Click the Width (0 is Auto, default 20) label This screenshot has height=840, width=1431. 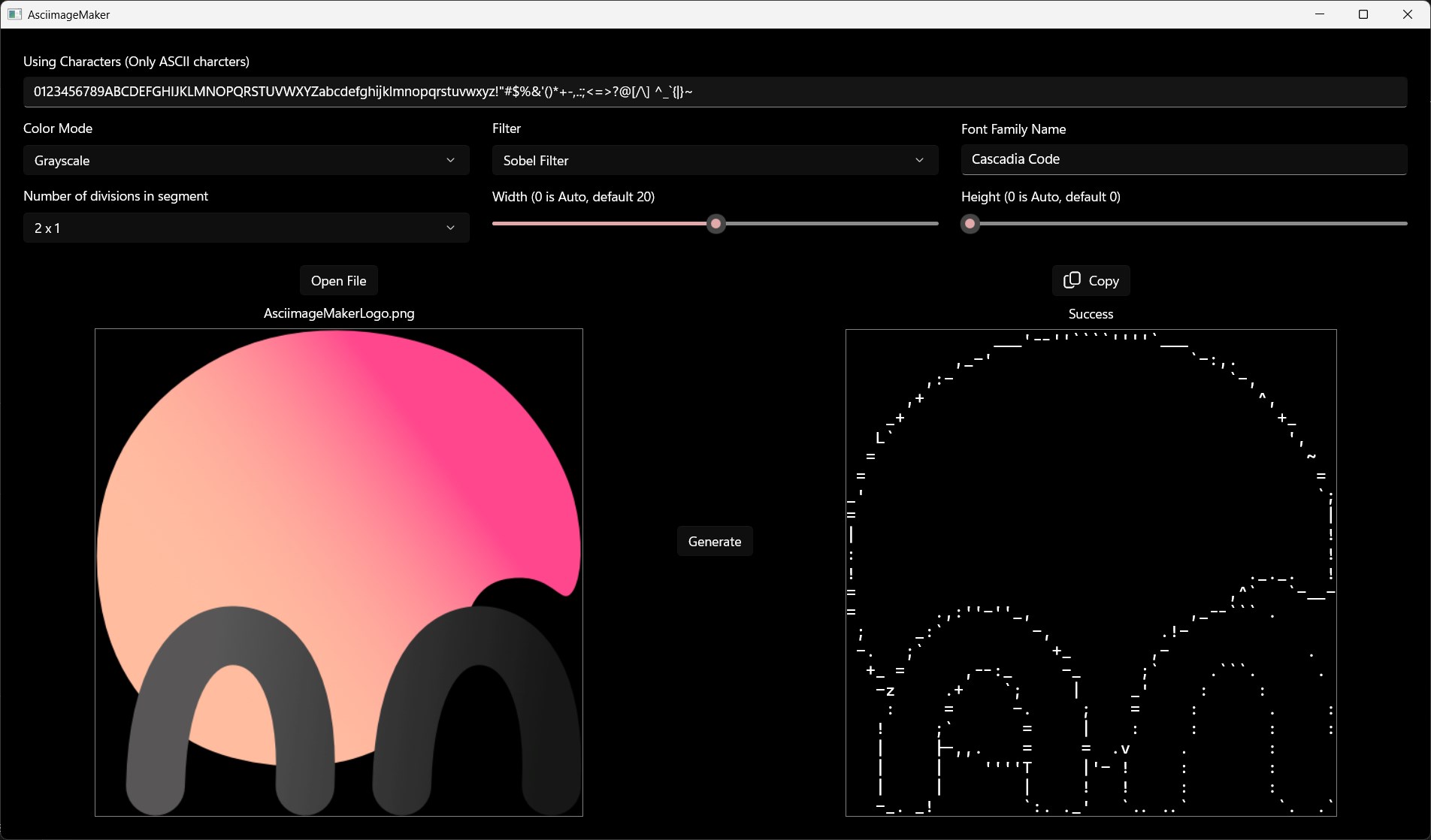pyautogui.click(x=573, y=197)
